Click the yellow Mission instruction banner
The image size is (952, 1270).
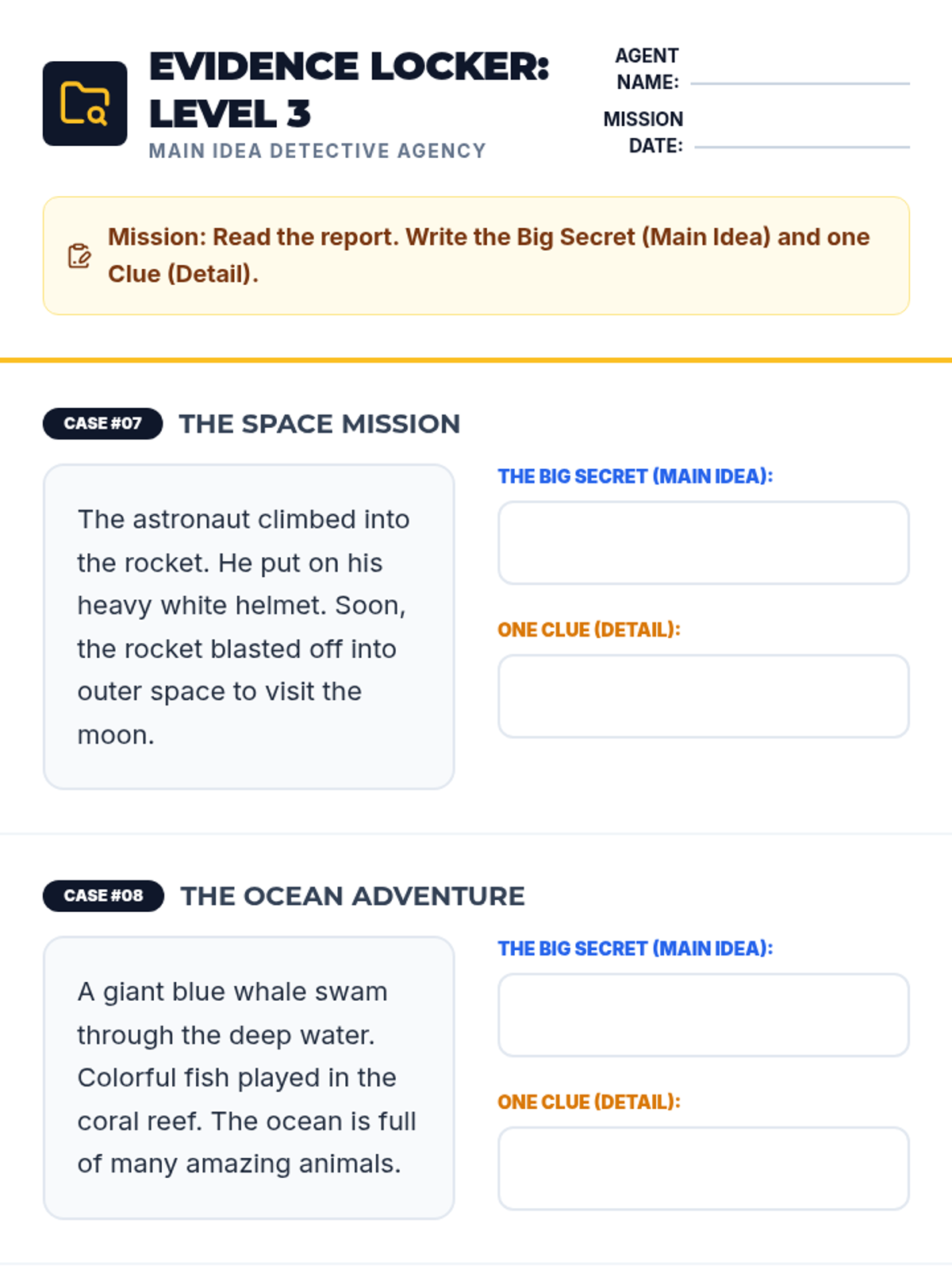(476, 256)
